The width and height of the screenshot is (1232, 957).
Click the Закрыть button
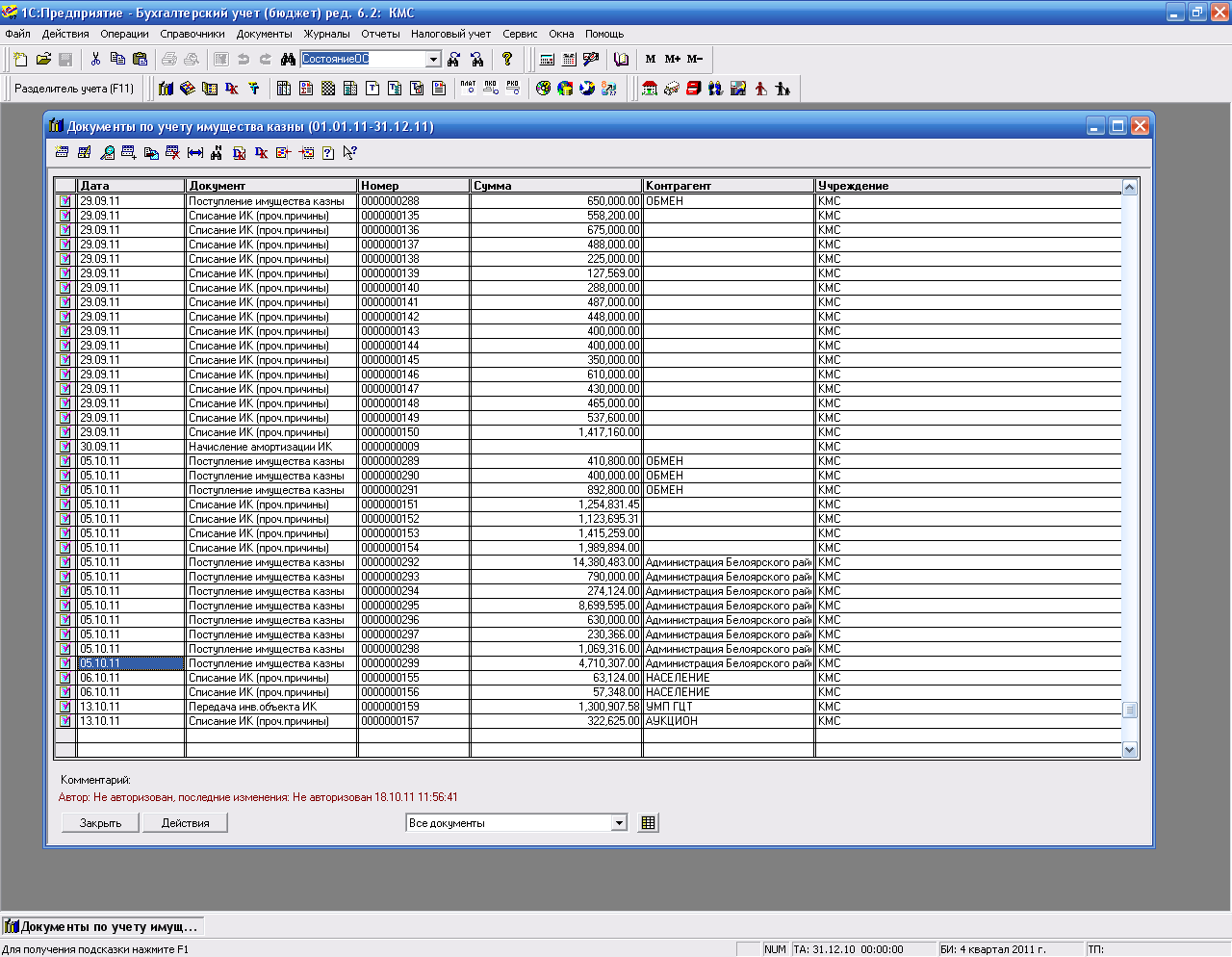coord(101,823)
